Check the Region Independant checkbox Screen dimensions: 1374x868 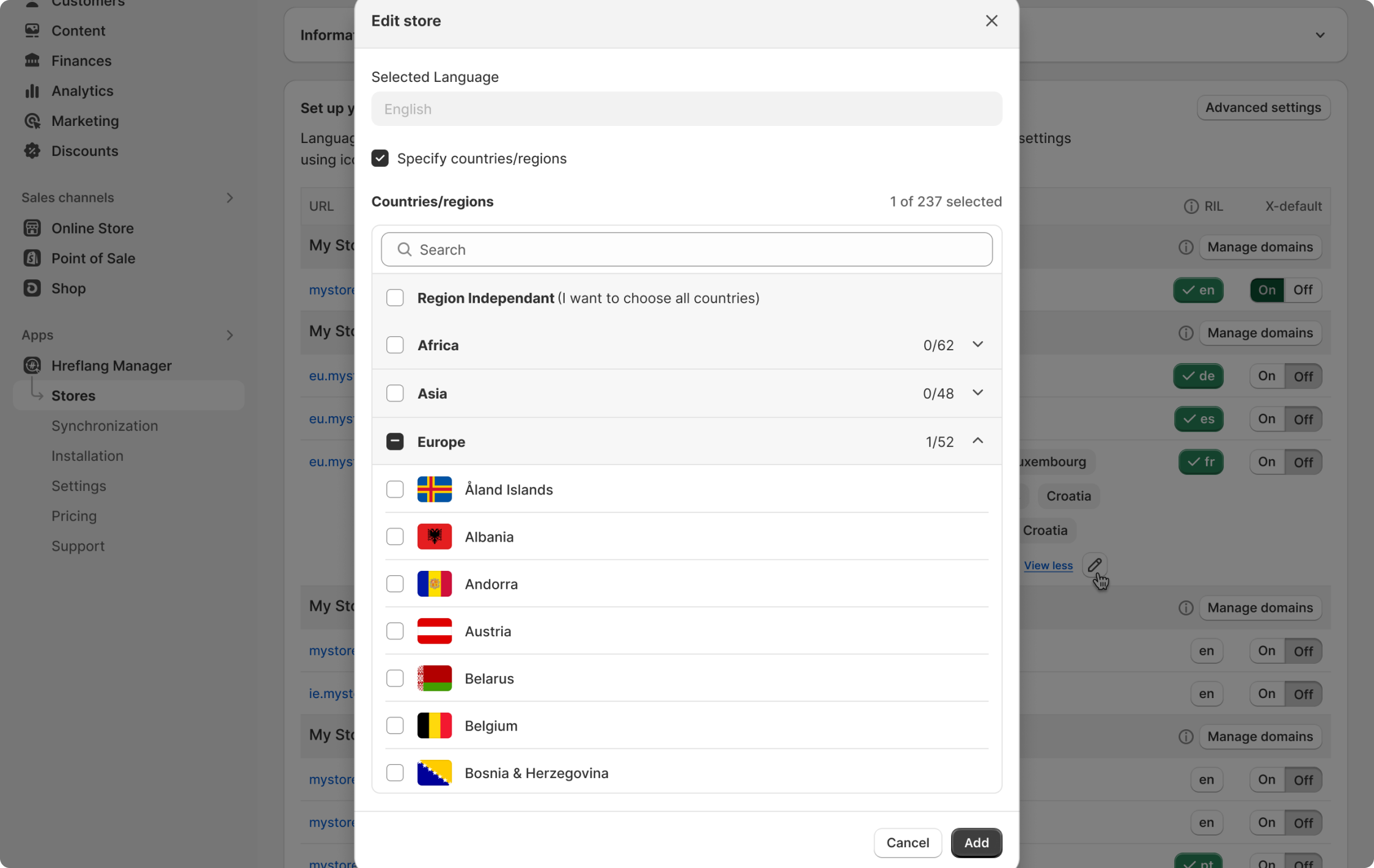click(396, 298)
